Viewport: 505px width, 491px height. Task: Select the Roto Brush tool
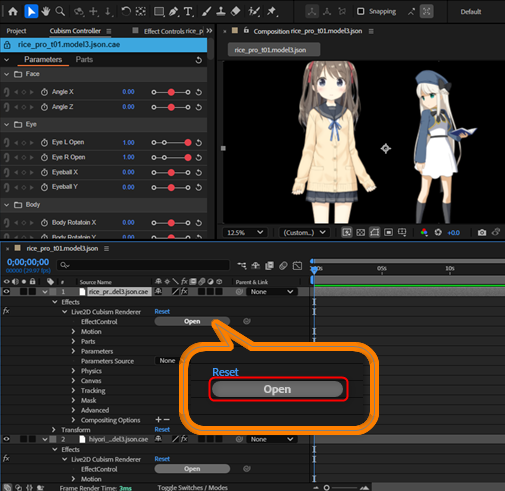254,12
